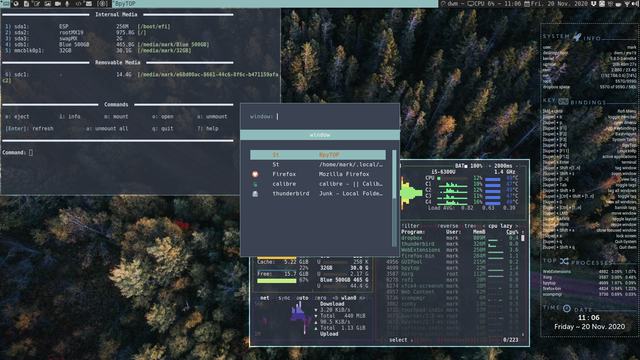Viewport: 640px width, 360px height.
Task: Click the bpytop filter option
Action: pos(411,226)
